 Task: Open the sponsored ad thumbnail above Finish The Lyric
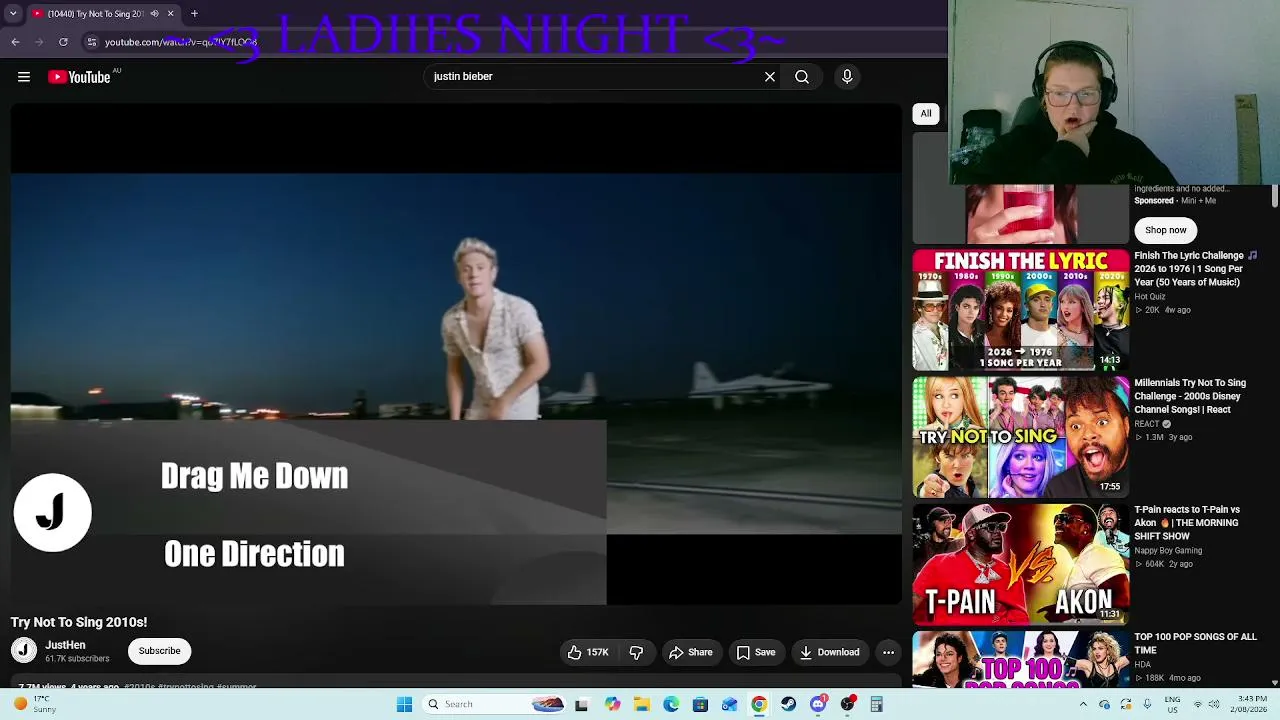[x=1021, y=214]
